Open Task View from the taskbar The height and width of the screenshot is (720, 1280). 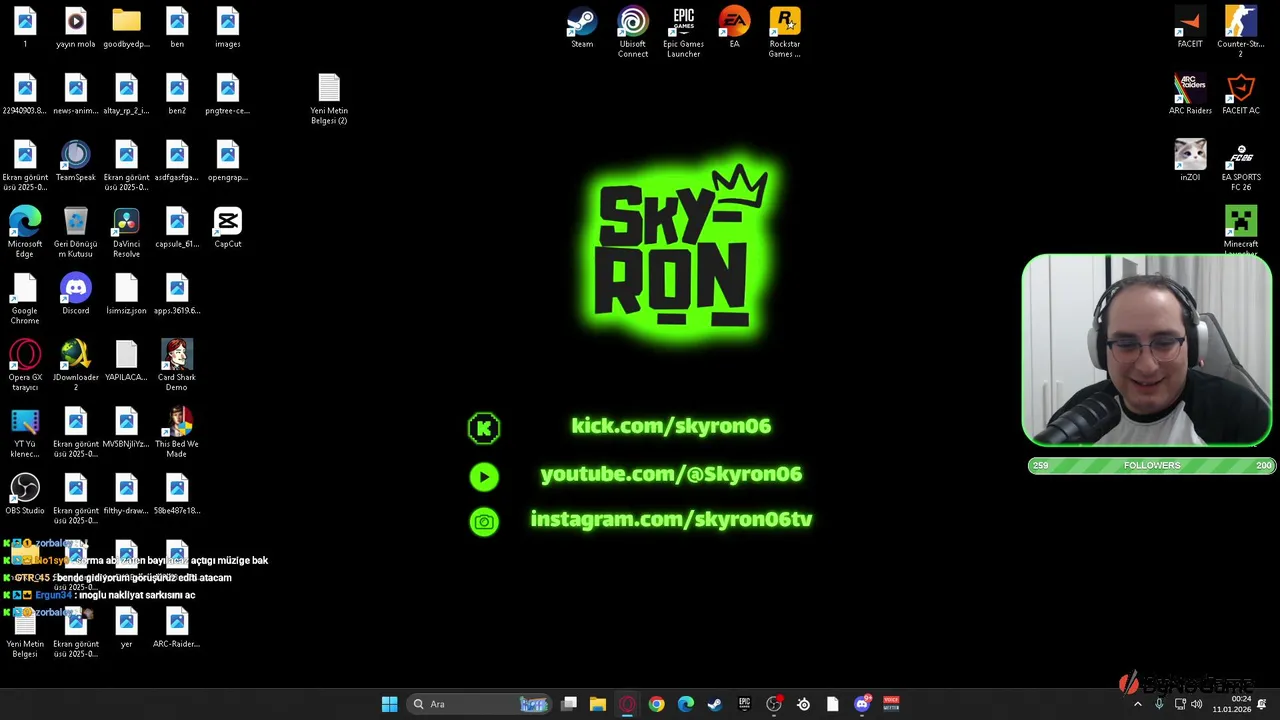[569, 704]
